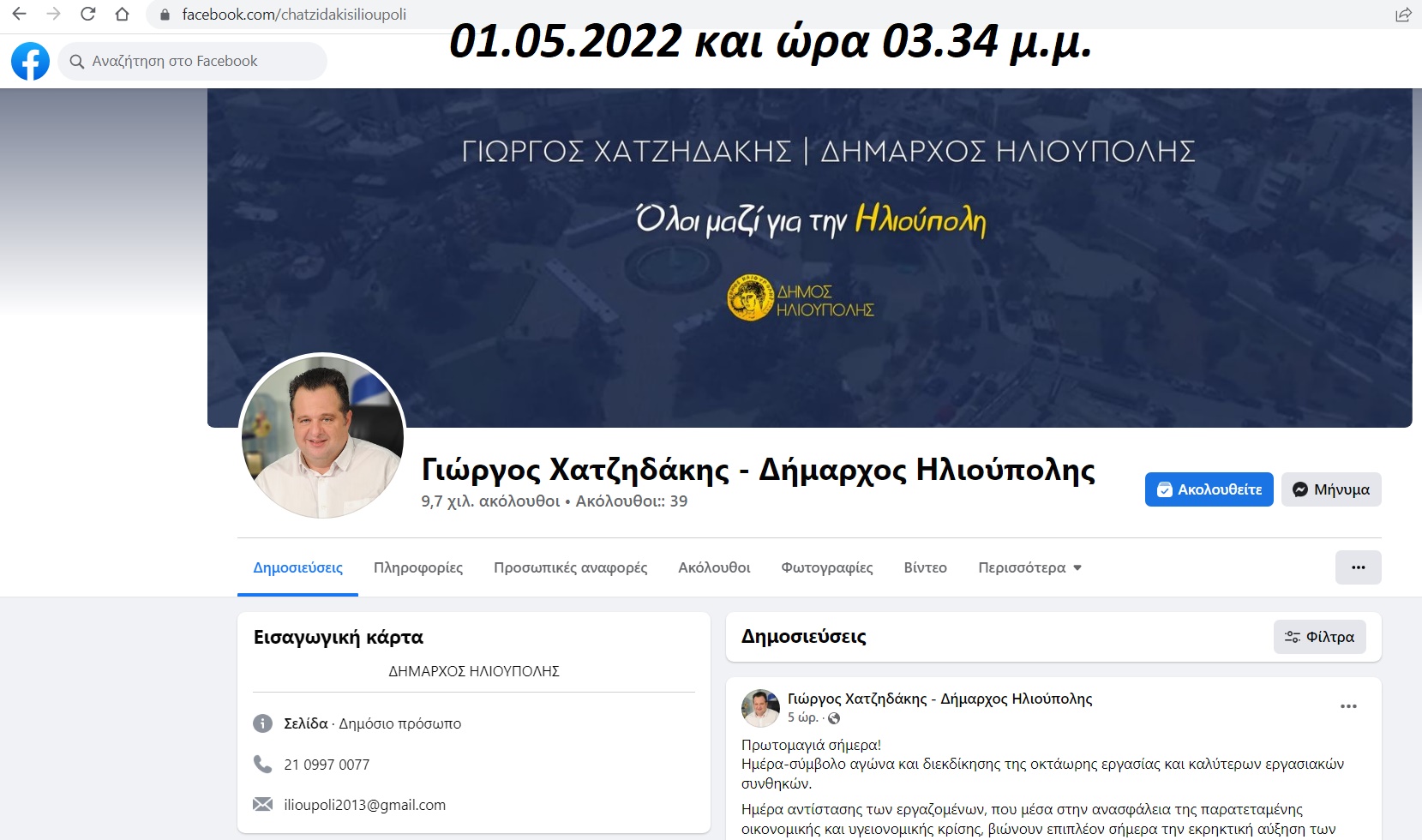1422x840 pixels.
Task: Reload the page with refresh icon
Action: [87, 15]
